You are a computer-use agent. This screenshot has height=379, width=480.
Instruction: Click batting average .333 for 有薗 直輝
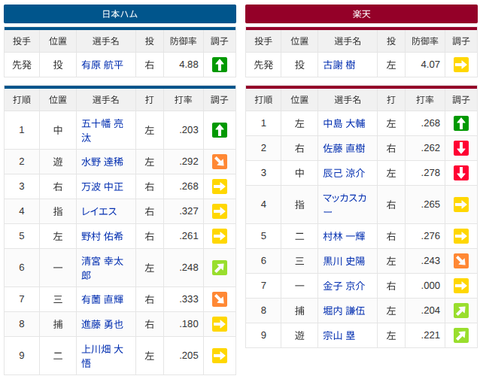click(x=189, y=299)
